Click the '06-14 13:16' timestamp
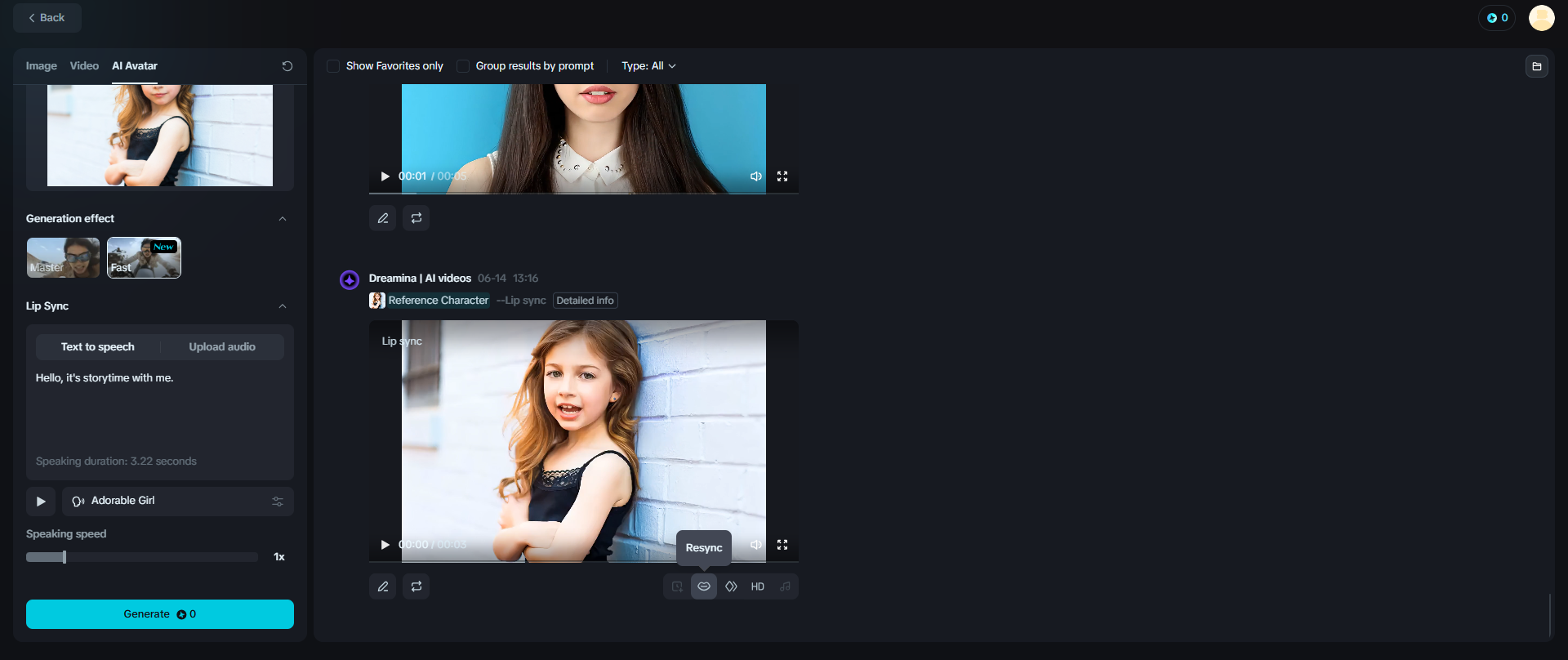The height and width of the screenshot is (660, 1568). coord(508,279)
